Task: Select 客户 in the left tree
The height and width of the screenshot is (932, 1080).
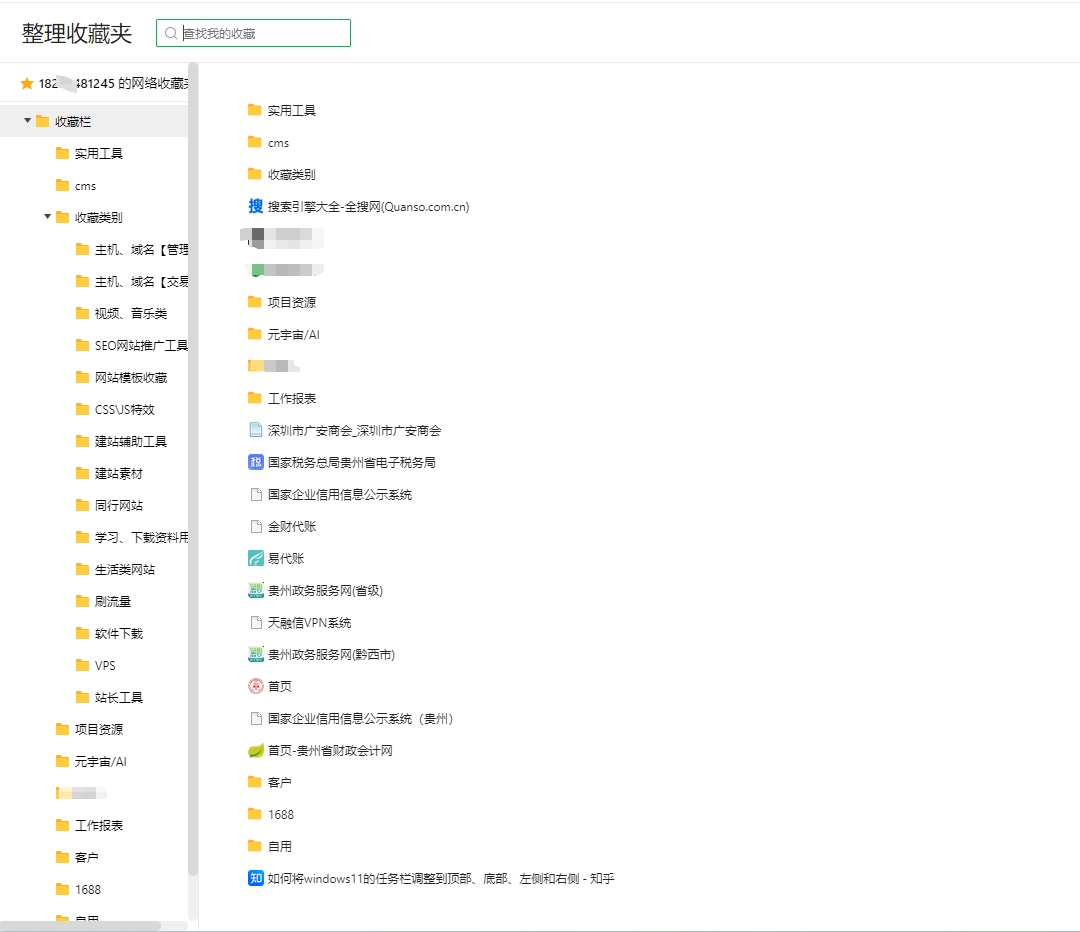Action: (x=87, y=857)
